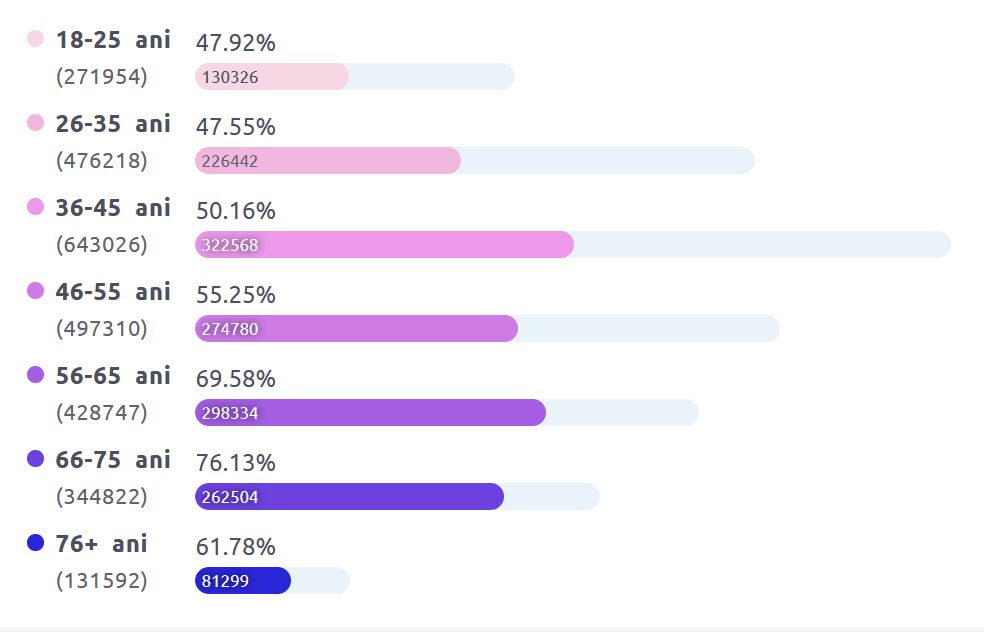Click the 18-25 ani legend color dot
The width and height of the screenshot is (984, 632).
click(36, 39)
